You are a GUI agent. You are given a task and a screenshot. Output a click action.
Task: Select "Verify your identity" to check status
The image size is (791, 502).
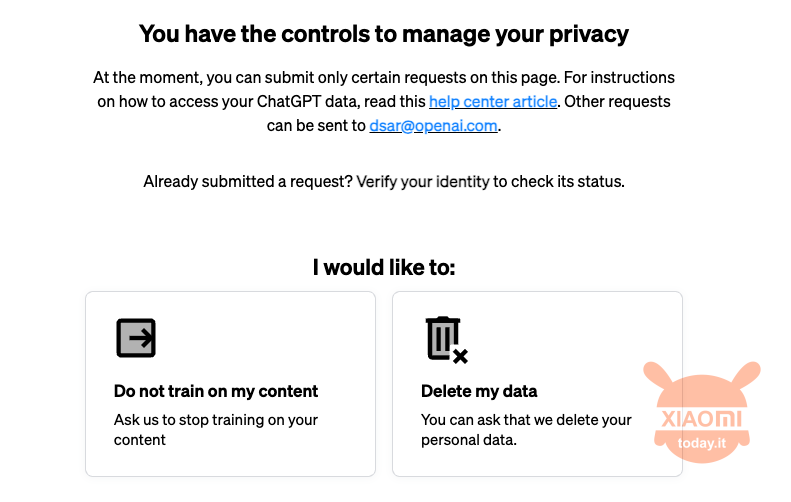tap(423, 182)
